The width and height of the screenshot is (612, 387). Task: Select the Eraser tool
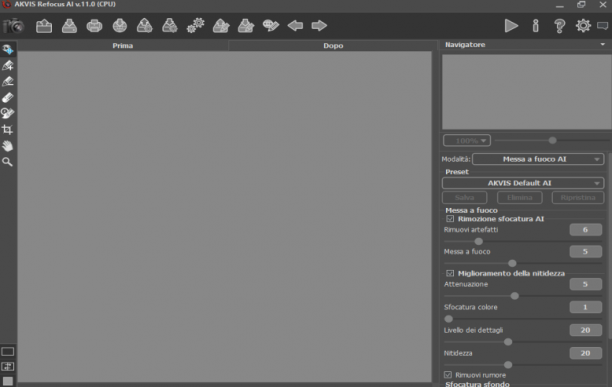pyautogui.click(x=8, y=97)
